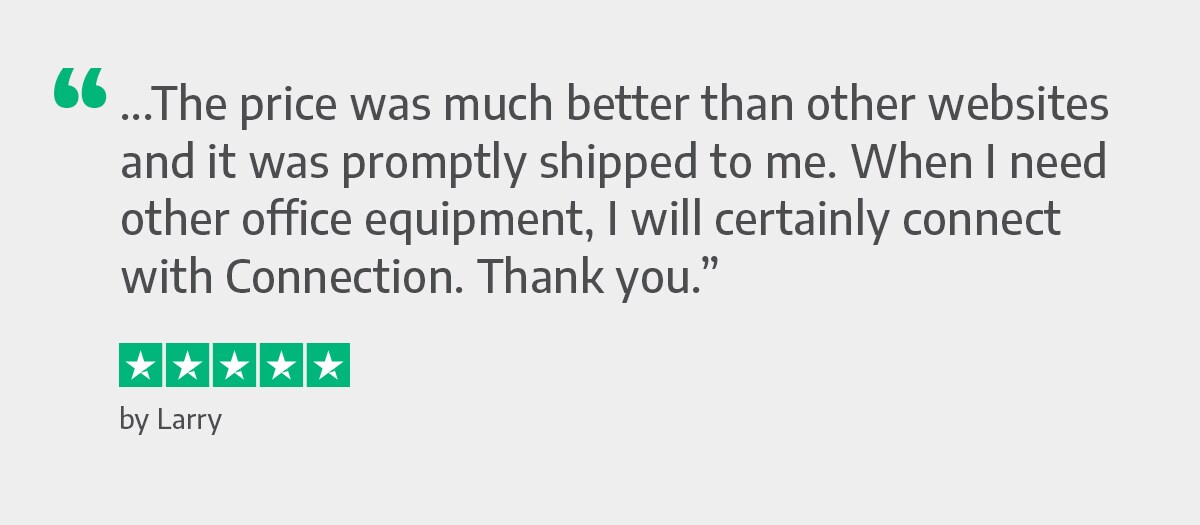The image size is (1200, 525).
Task: Click the middle third rating star
Action: pos(234,365)
